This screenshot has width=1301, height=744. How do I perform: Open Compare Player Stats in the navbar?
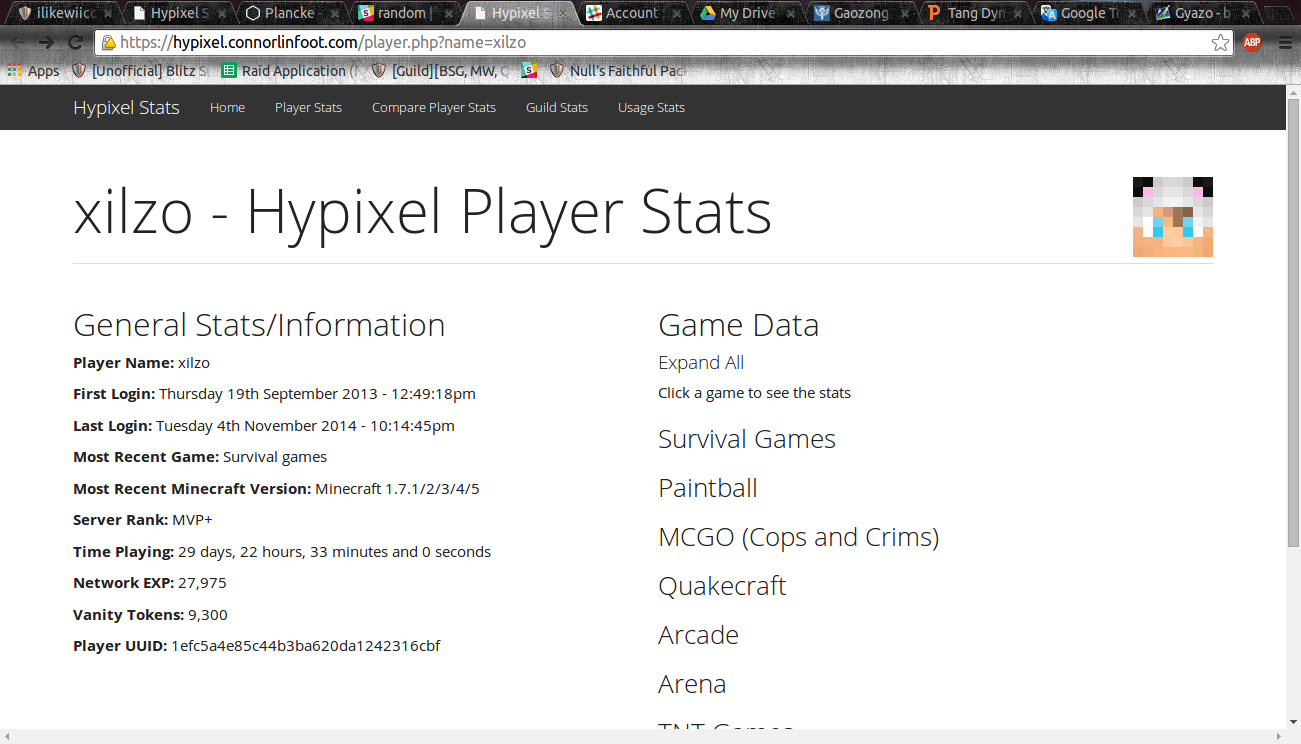click(x=434, y=107)
